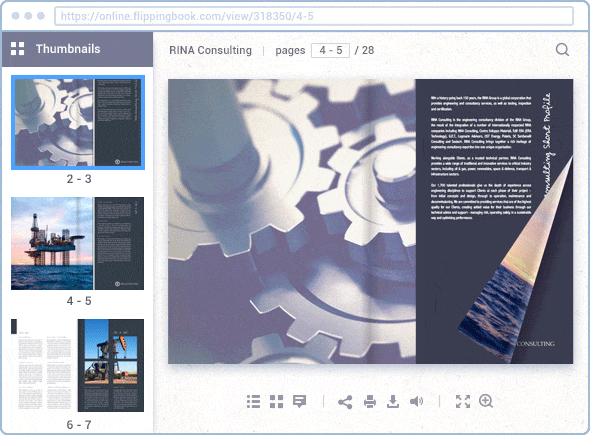Enter fullscreen with the expand arrows icon
The height and width of the screenshot is (435, 590).
[463, 402]
